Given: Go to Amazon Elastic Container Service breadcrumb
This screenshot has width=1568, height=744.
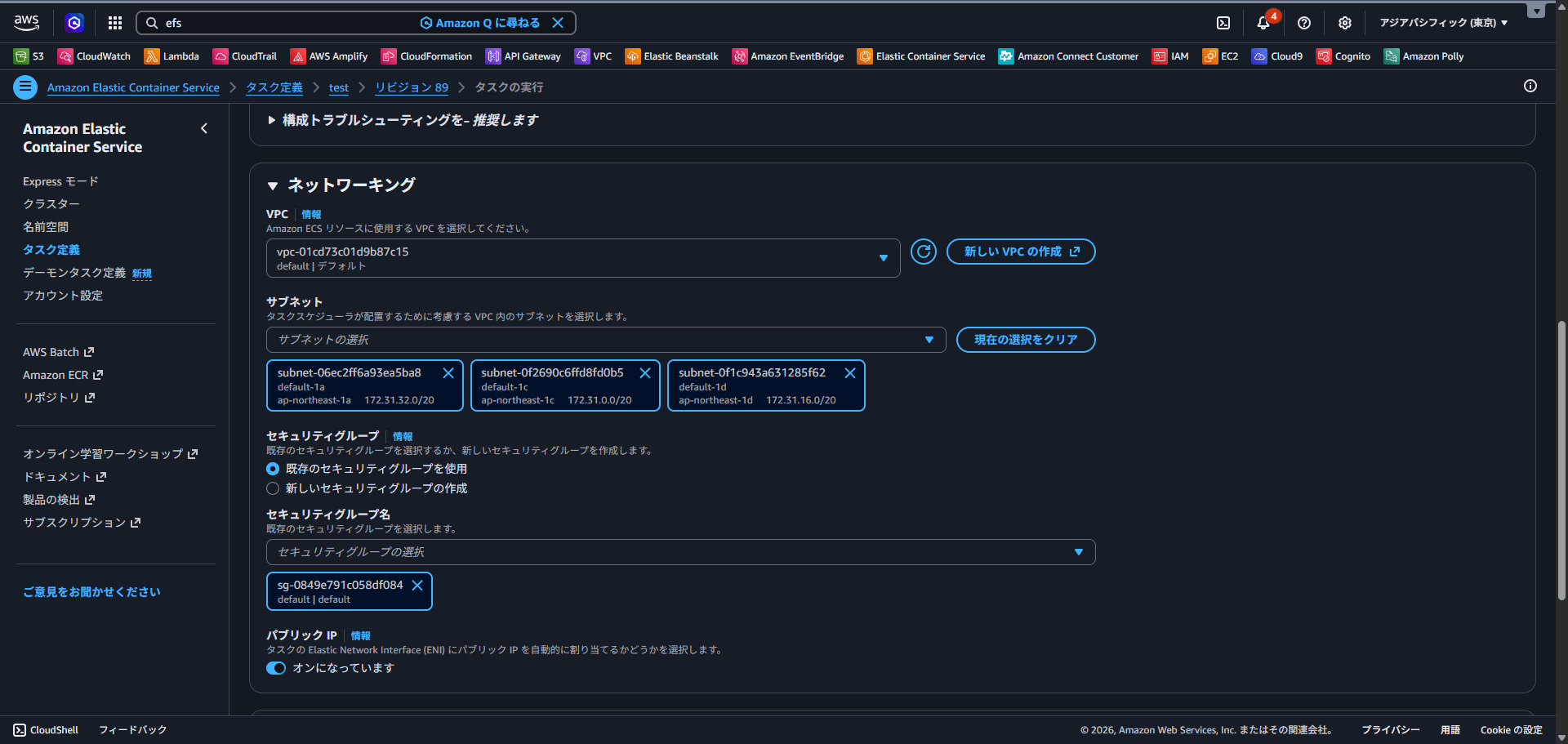Looking at the screenshot, I should pyautogui.click(x=133, y=87).
